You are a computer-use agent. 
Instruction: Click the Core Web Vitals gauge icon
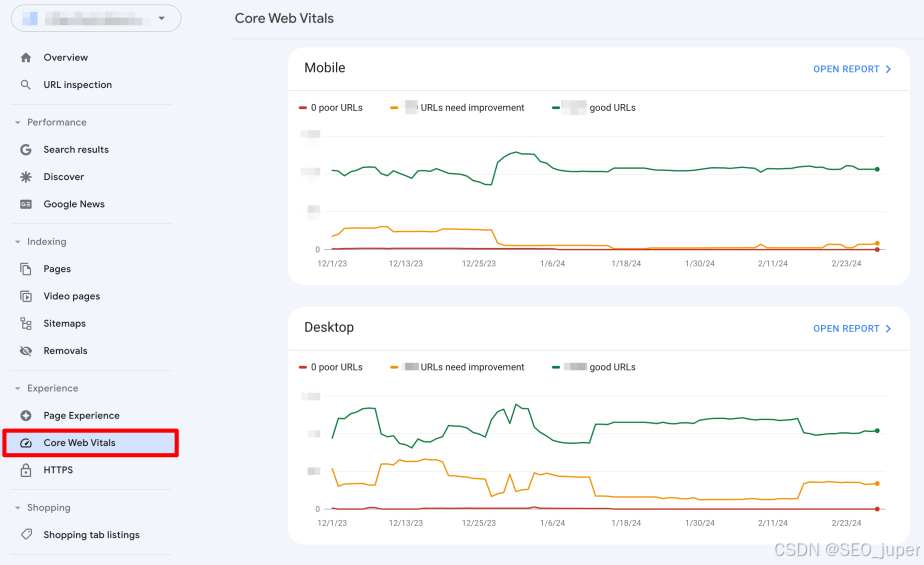point(25,443)
